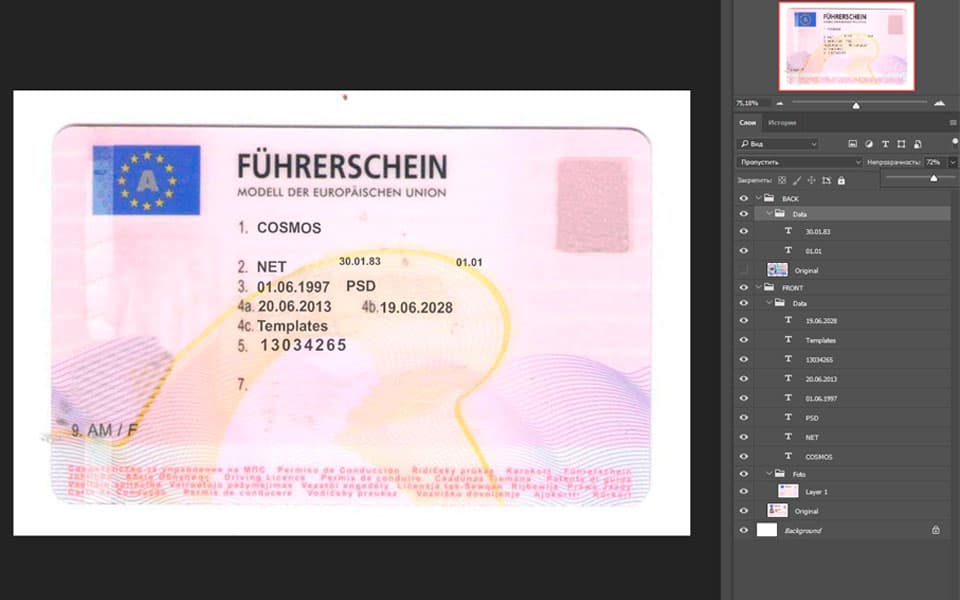
Task: Click the lock image pixels brush icon
Action: click(x=796, y=180)
